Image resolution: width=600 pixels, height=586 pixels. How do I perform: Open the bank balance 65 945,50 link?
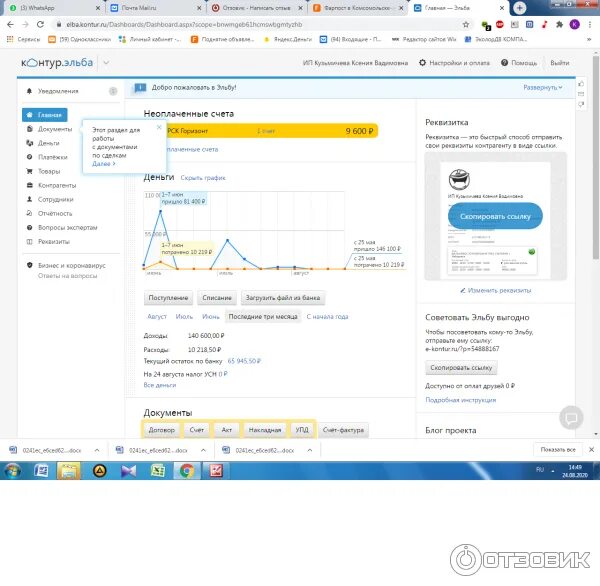pos(244,361)
